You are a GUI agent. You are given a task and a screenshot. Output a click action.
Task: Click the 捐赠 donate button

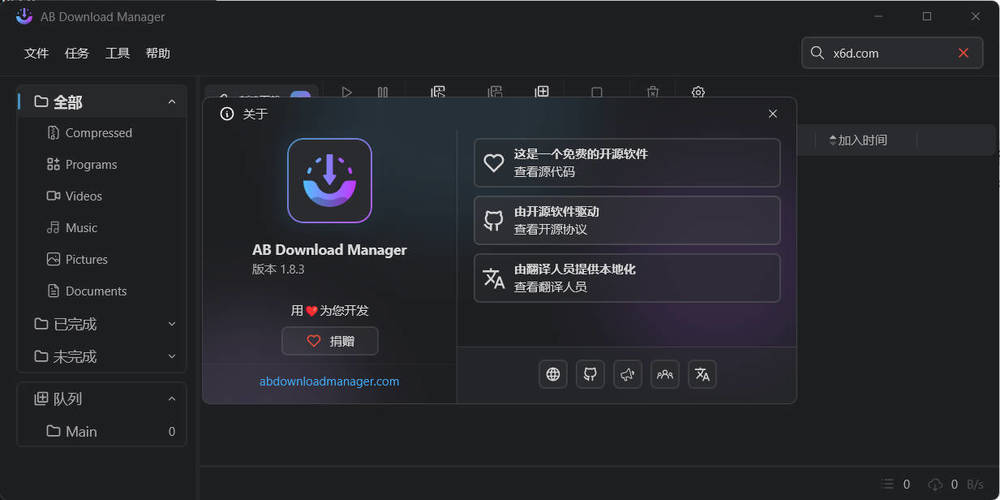click(330, 341)
